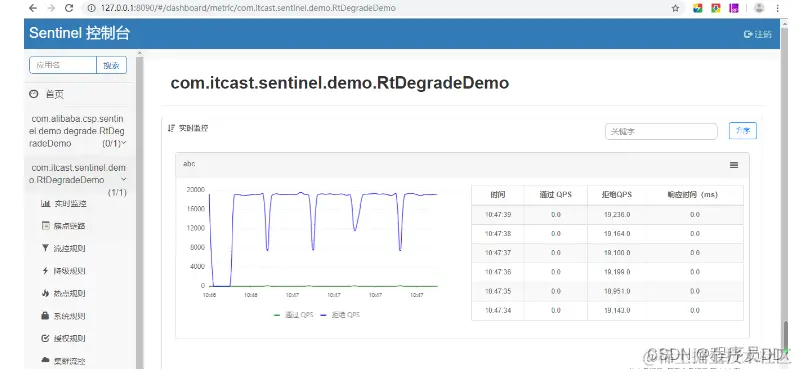
Task: Click the purple extension icon
Action: [733, 8]
